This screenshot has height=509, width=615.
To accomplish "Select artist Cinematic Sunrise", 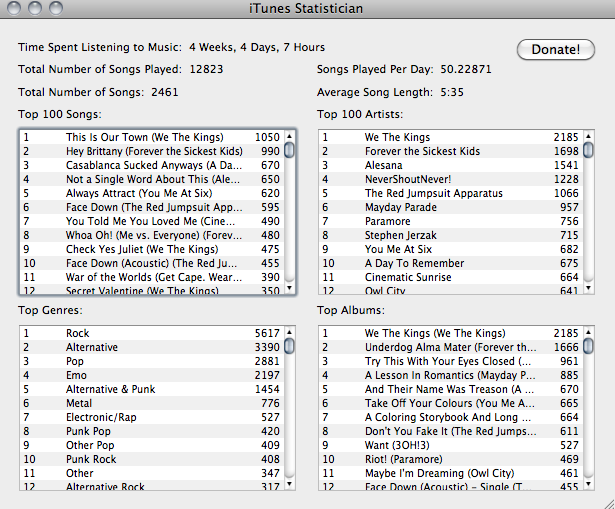I will 451,278.
